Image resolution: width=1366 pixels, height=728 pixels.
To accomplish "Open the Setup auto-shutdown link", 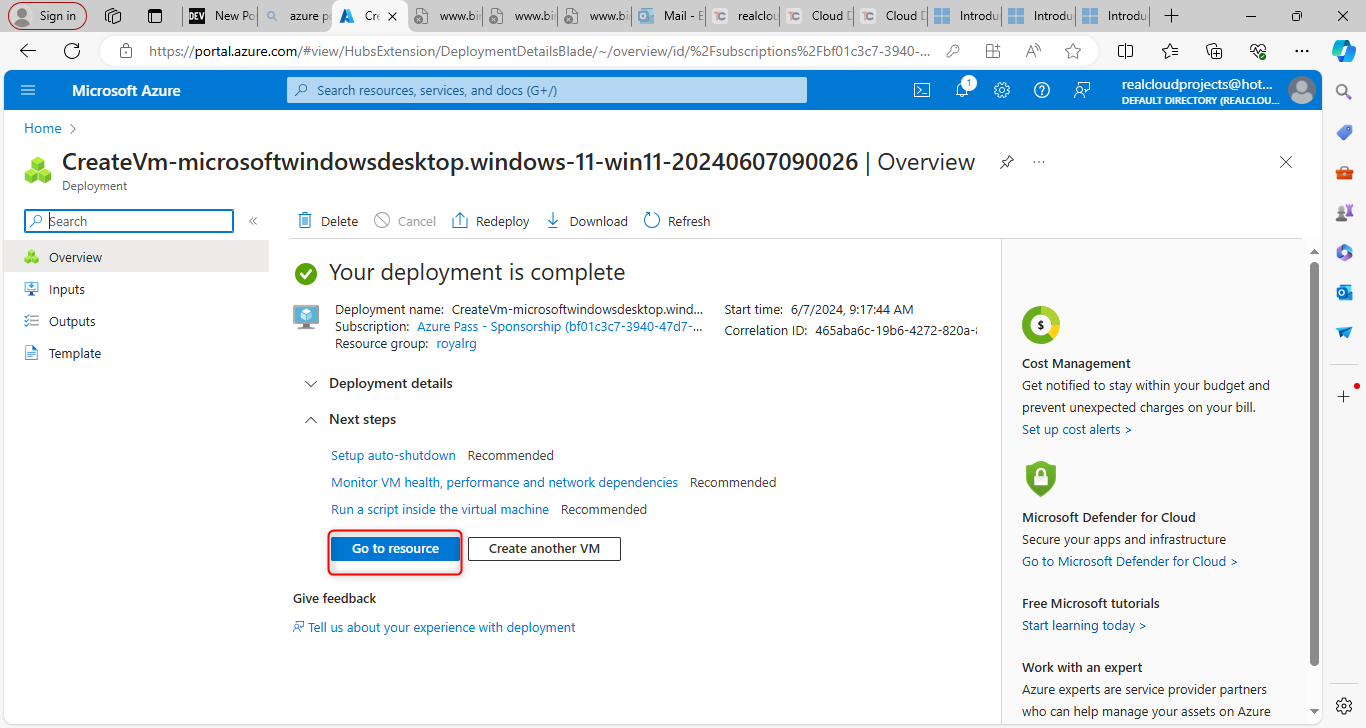I will [393, 455].
